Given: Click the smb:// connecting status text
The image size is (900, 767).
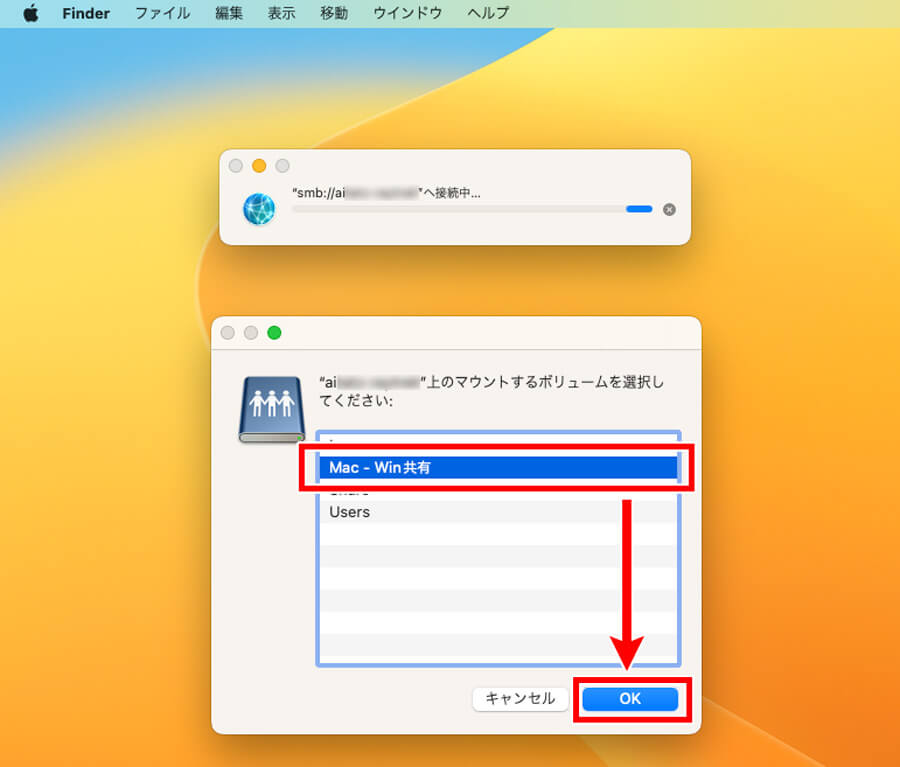Looking at the screenshot, I should click(x=386, y=193).
